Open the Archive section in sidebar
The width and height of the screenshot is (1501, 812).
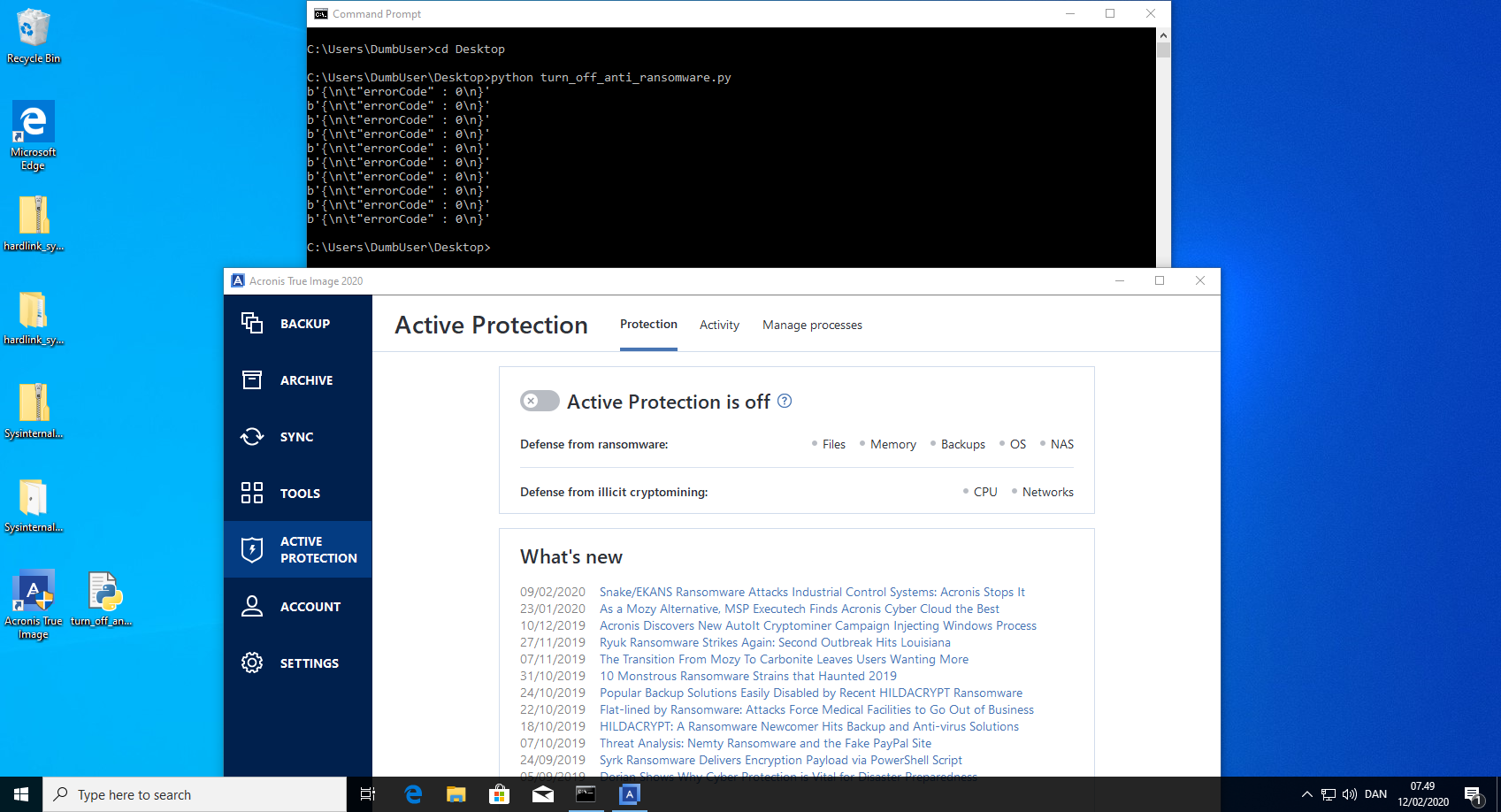(x=297, y=380)
